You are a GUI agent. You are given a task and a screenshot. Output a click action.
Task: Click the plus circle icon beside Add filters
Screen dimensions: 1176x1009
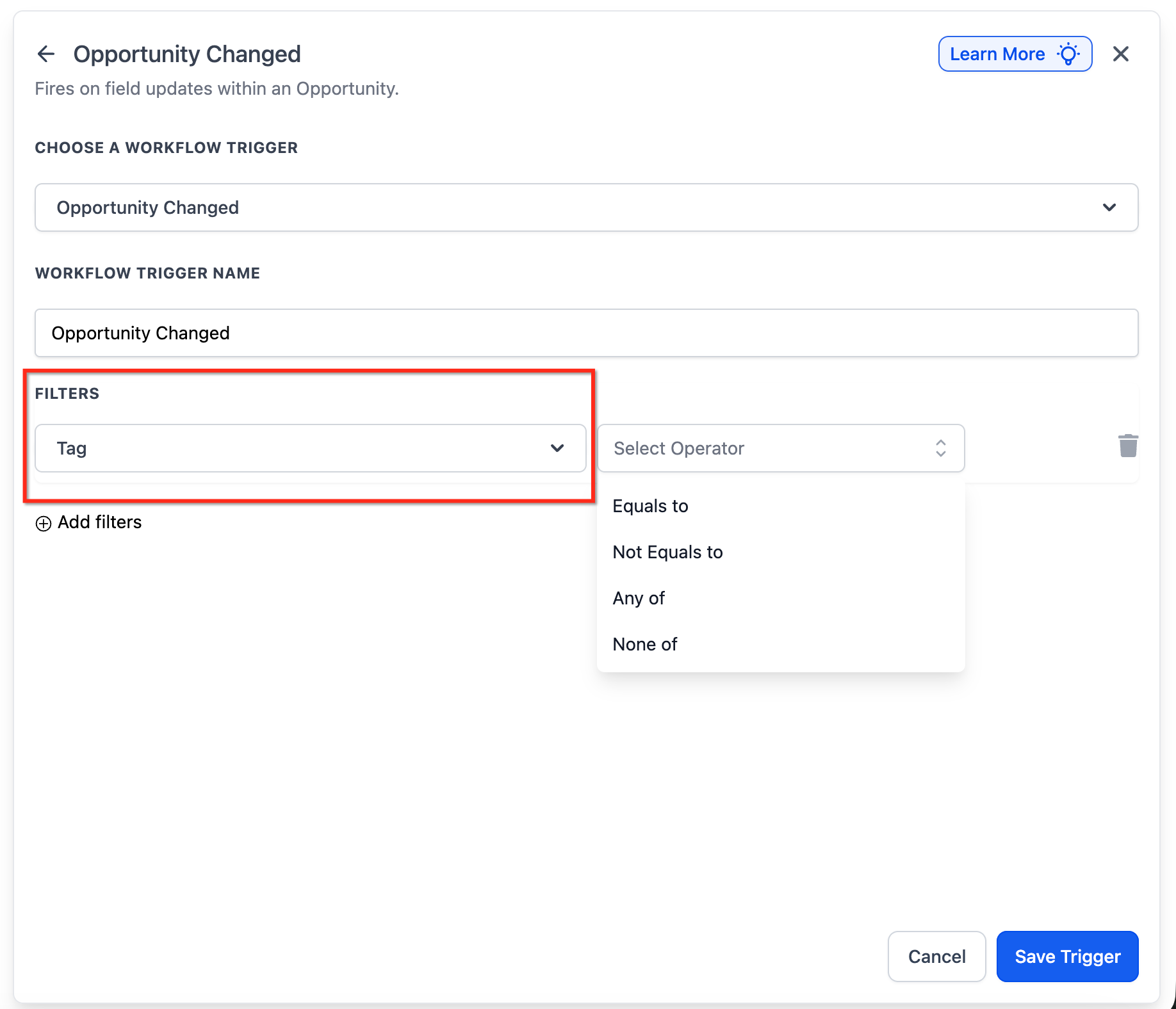44,524
